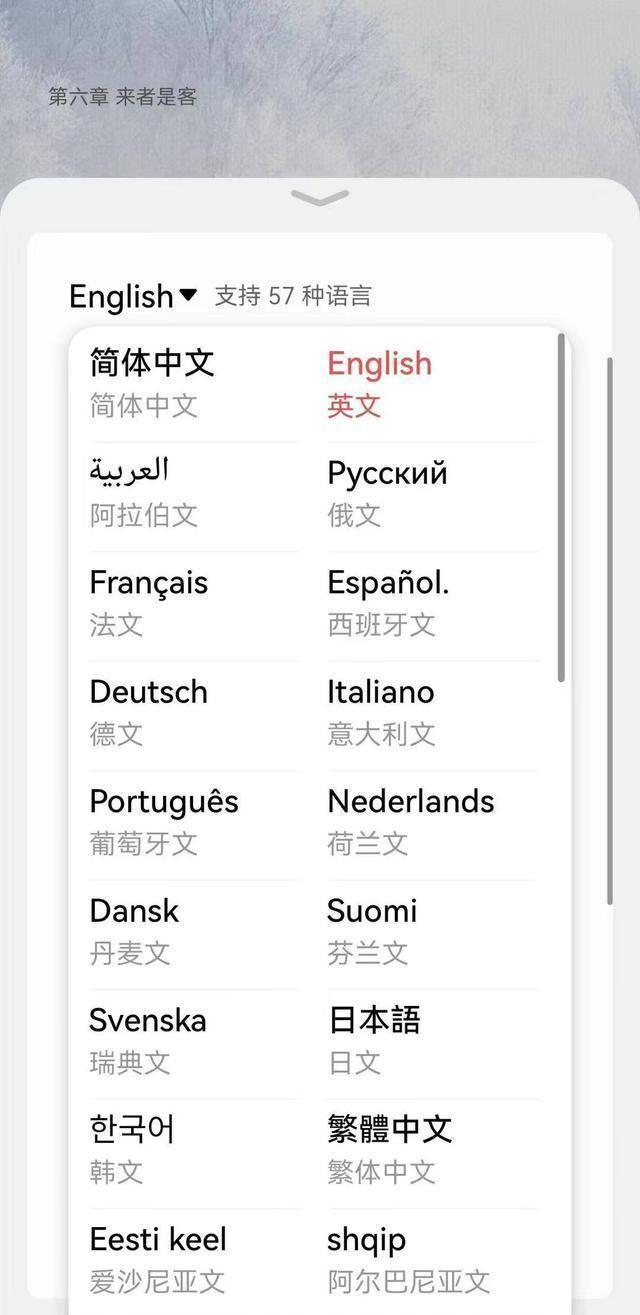Choose Español as the language
640x1315 pixels.
[388, 602]
